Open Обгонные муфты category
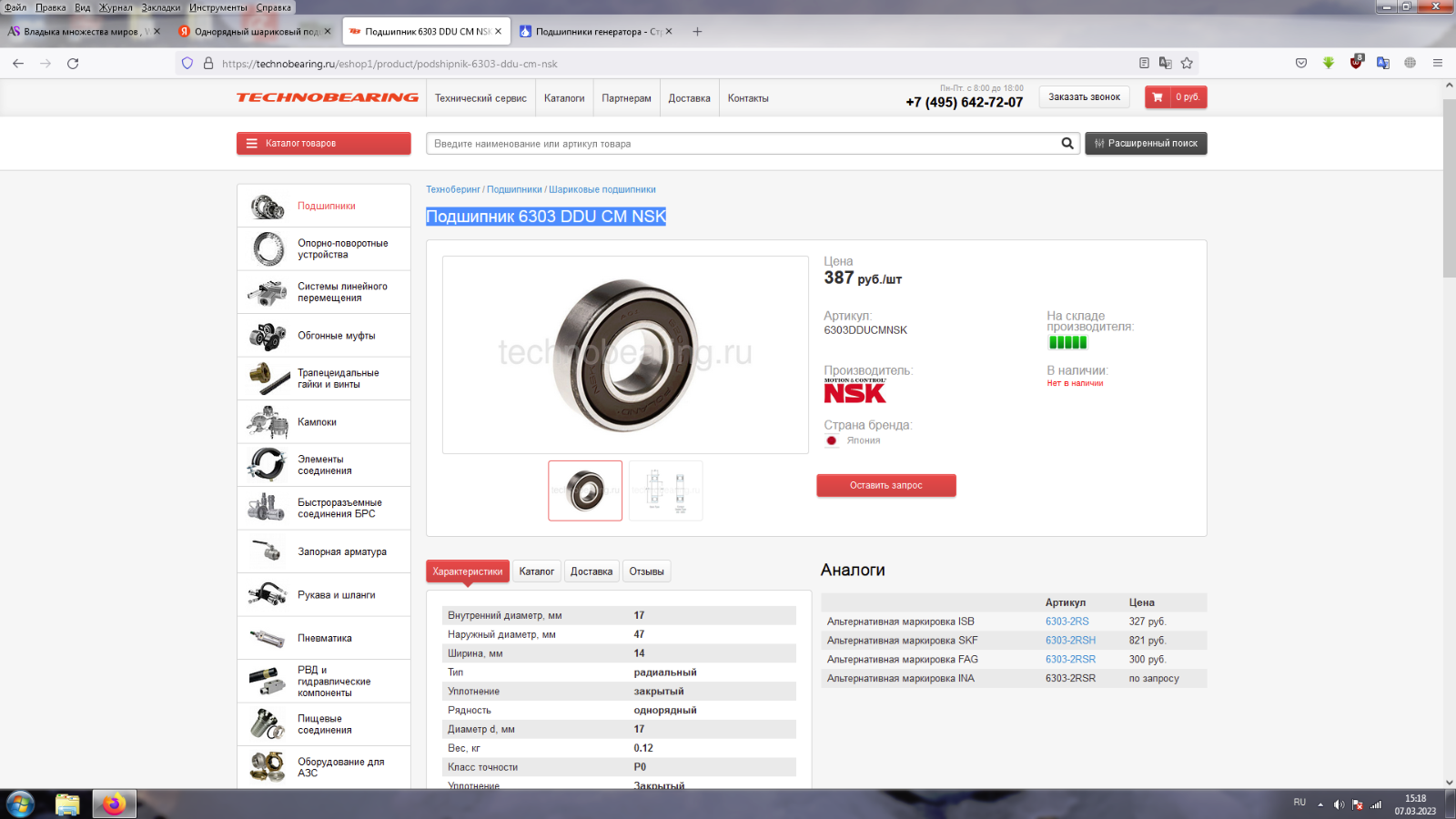Screen dimensions: 1456x819 (x=324, y=336)
